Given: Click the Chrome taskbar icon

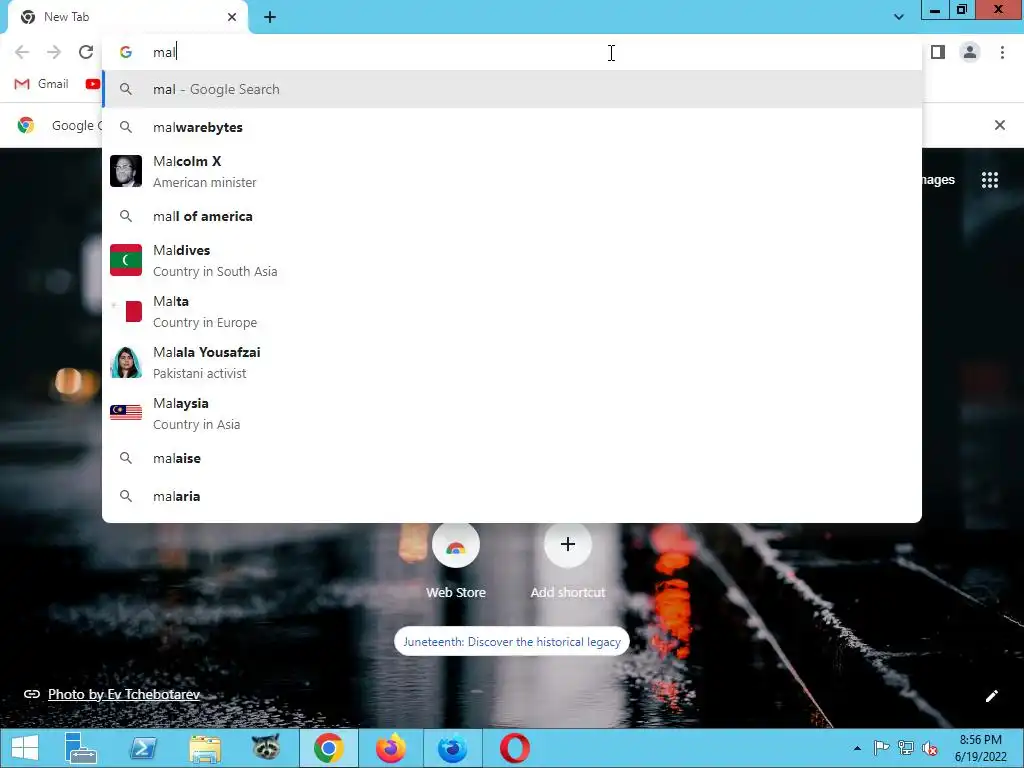Looking at the screenshot, I should (x=328, y=748).
